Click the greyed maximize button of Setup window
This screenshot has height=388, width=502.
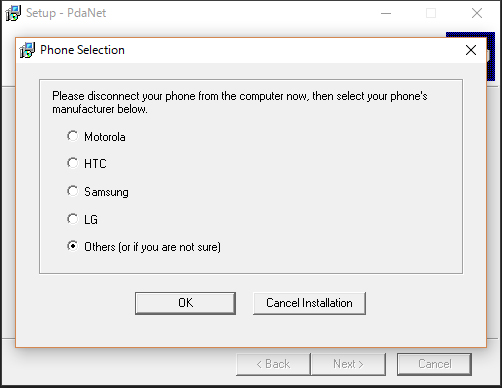tap(431, 13)
